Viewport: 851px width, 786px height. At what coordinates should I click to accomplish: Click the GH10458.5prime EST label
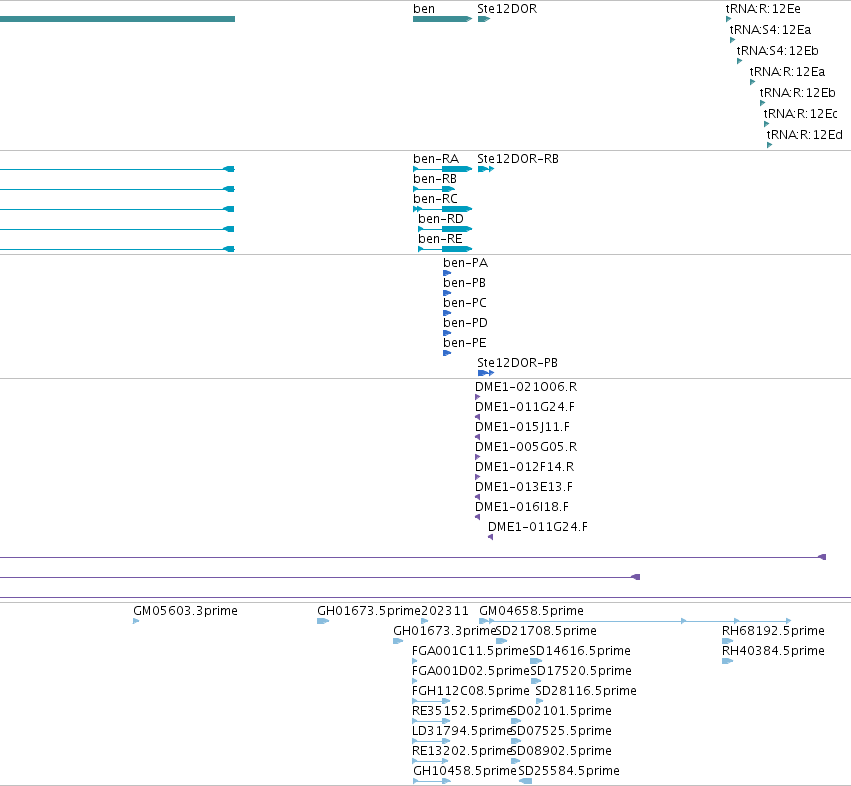click(465, 771)
